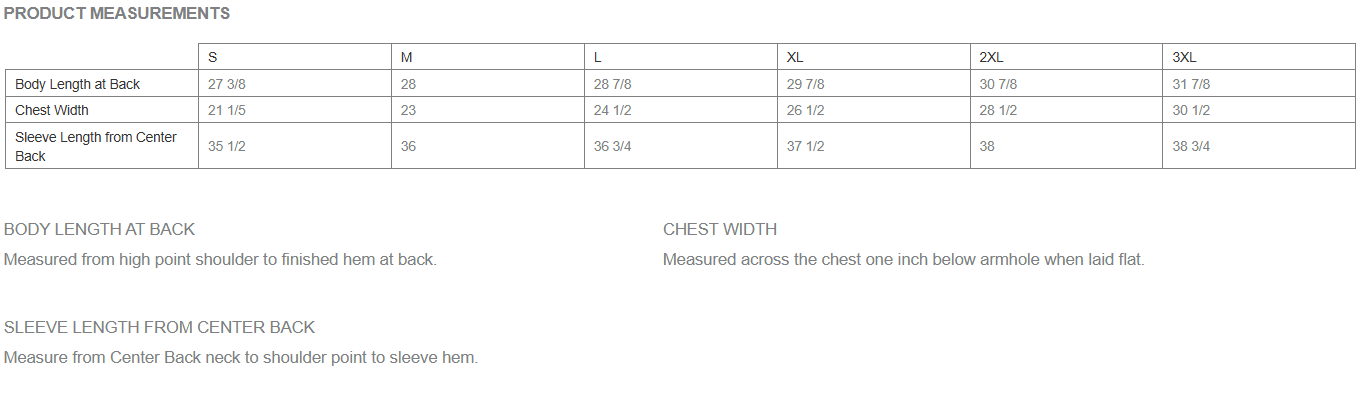
Task: Select the 35 1/2 sleeve length cell
Action: pyautogui.click(x=226, y=146)
